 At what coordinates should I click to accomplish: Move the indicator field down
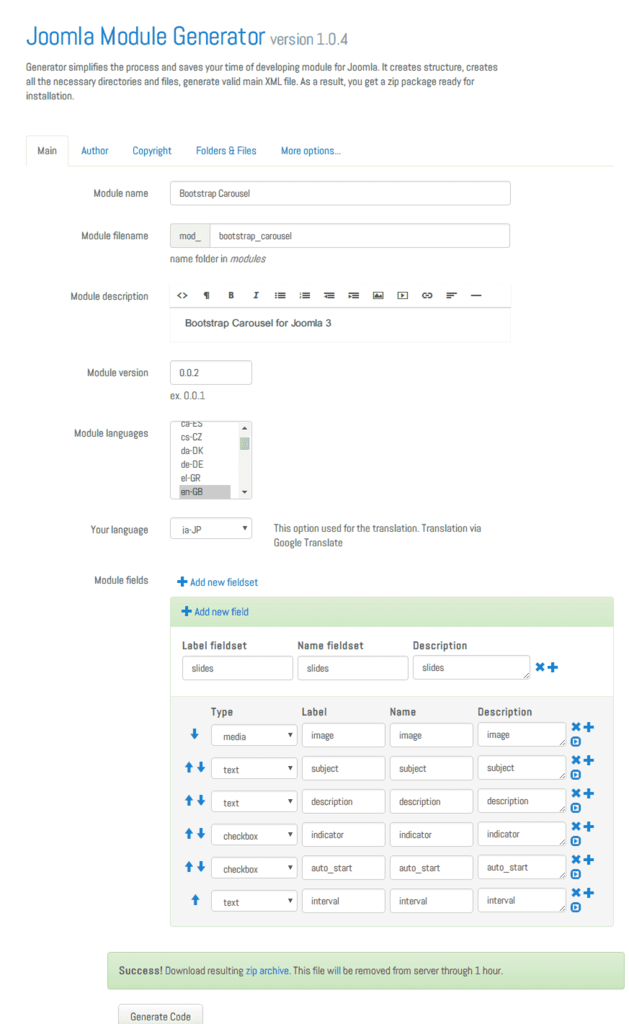(201, 833)
